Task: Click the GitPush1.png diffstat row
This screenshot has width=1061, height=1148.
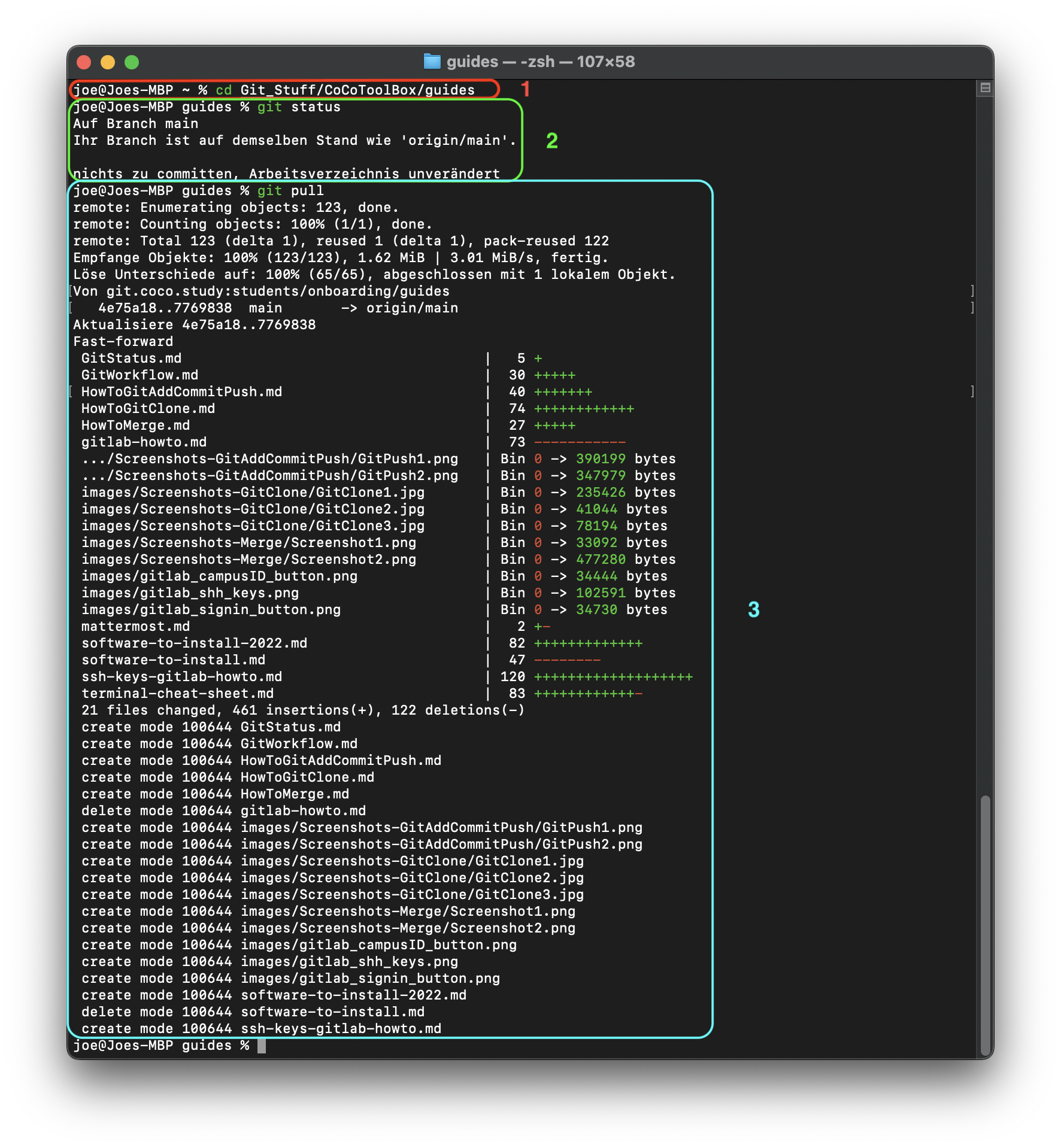Action: (x=378, y=458)
